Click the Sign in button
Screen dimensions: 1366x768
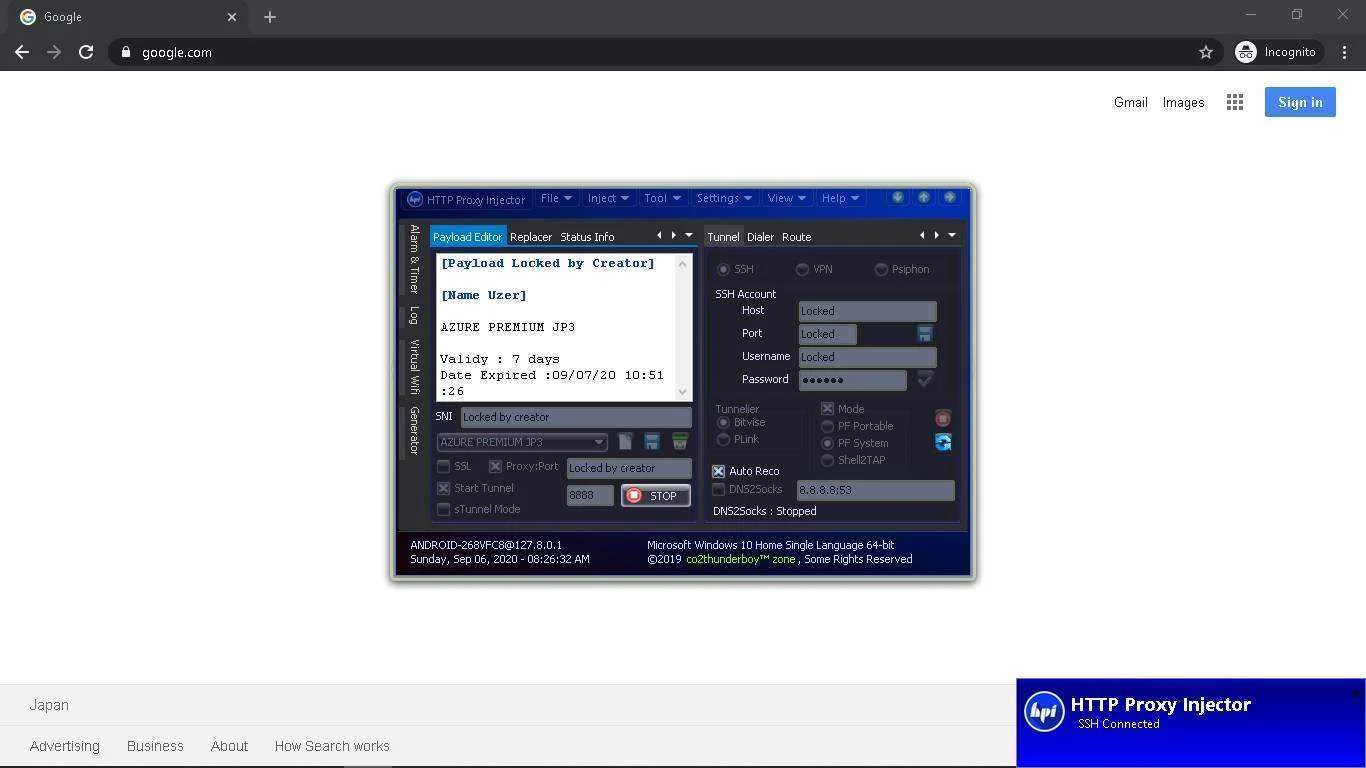point(1300,102)
